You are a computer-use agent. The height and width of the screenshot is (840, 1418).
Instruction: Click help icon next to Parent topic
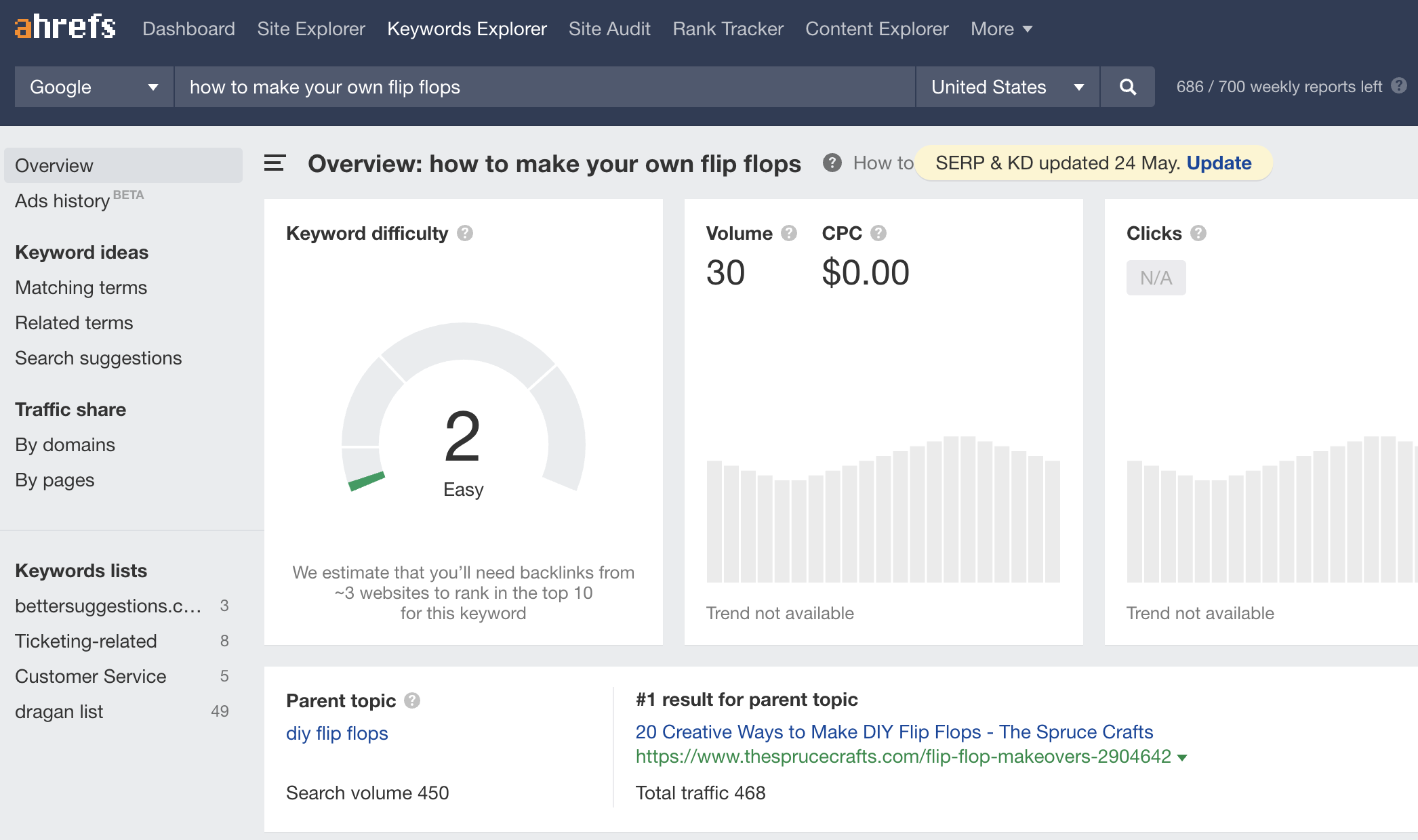412,700
